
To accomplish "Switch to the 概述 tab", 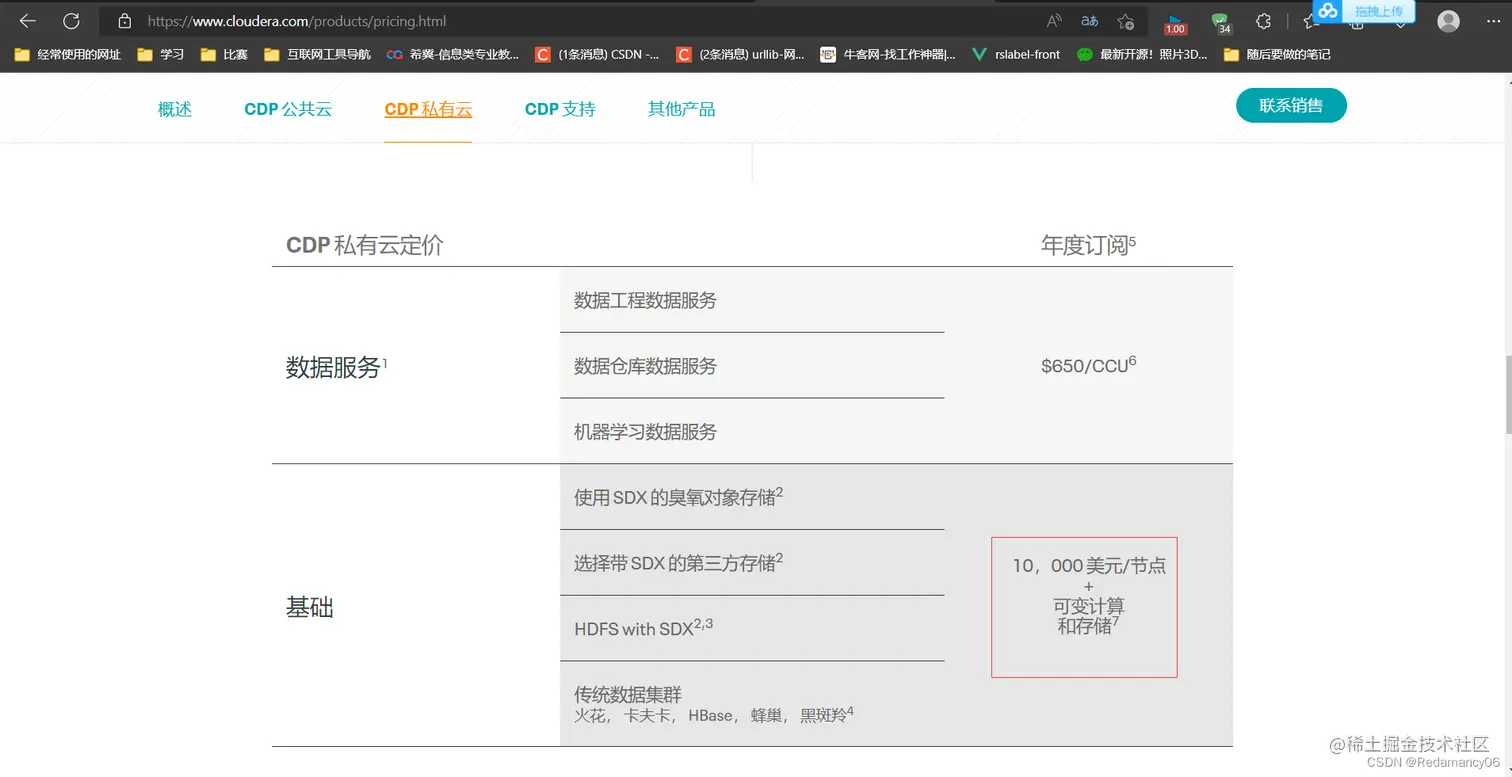I will point(174,109).
